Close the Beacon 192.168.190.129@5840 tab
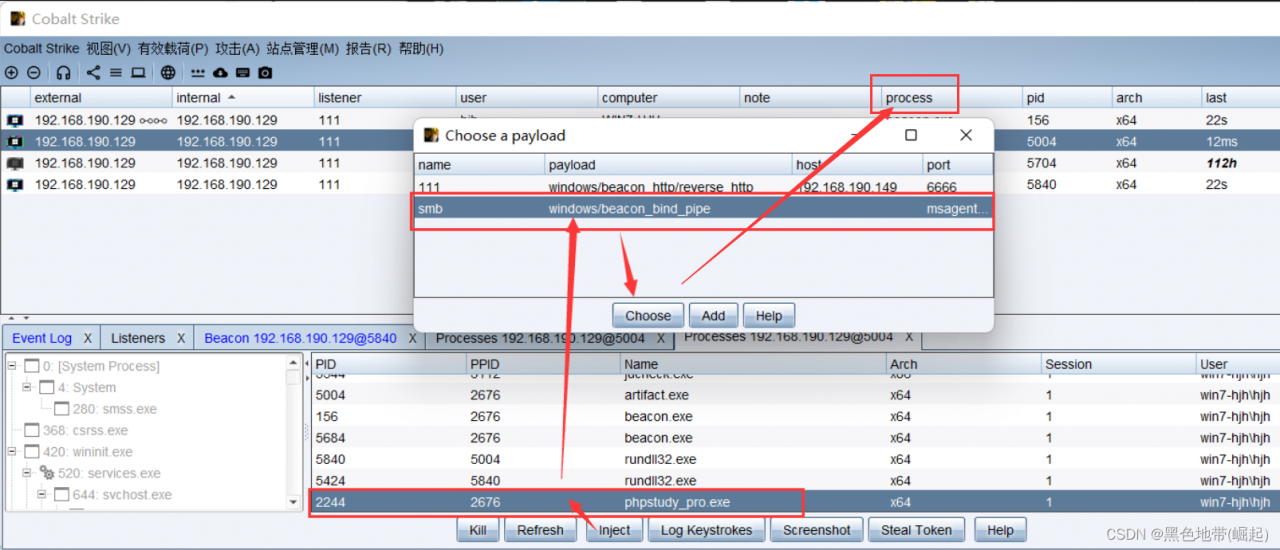The image size is (1280, 550). 412,339
